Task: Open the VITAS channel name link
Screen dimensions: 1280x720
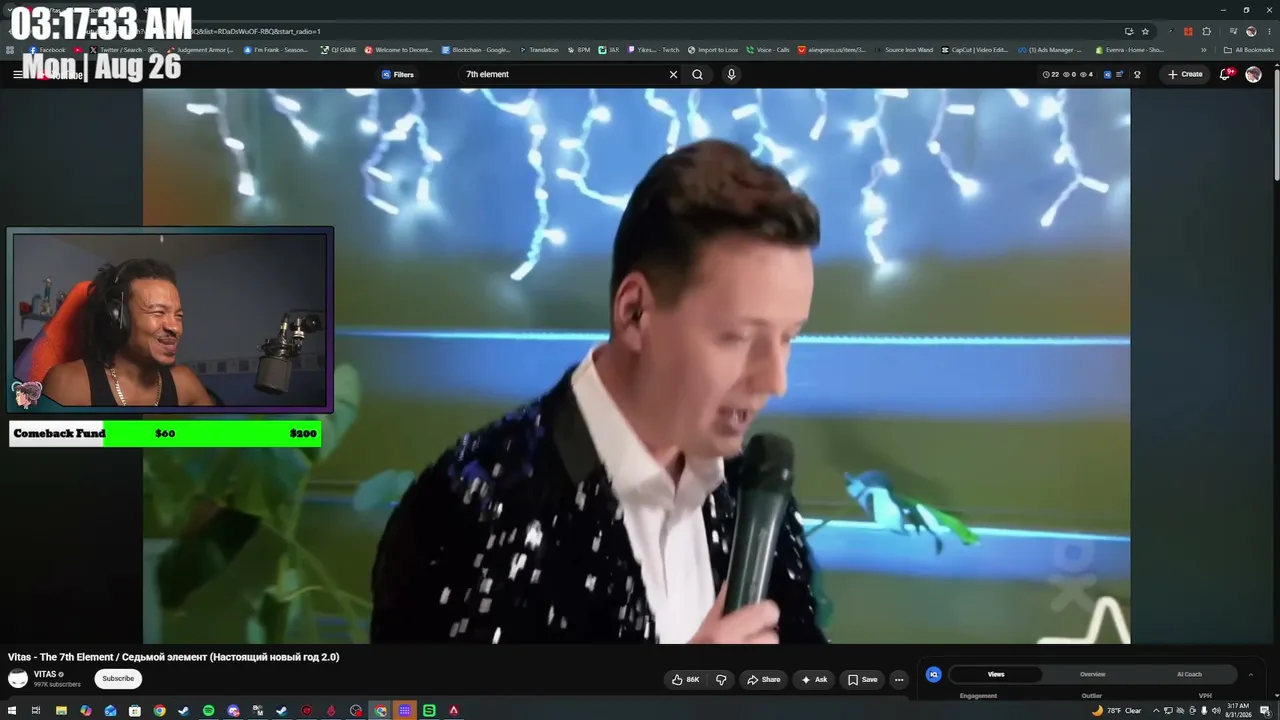Action: coord(45,674)
